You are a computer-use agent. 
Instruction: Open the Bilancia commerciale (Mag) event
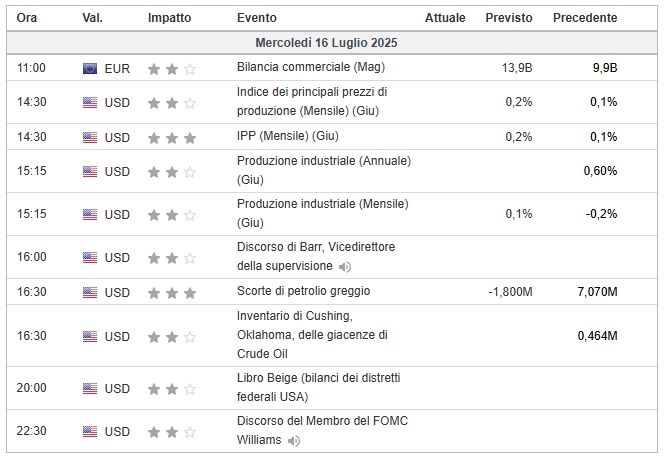point(311,67)
